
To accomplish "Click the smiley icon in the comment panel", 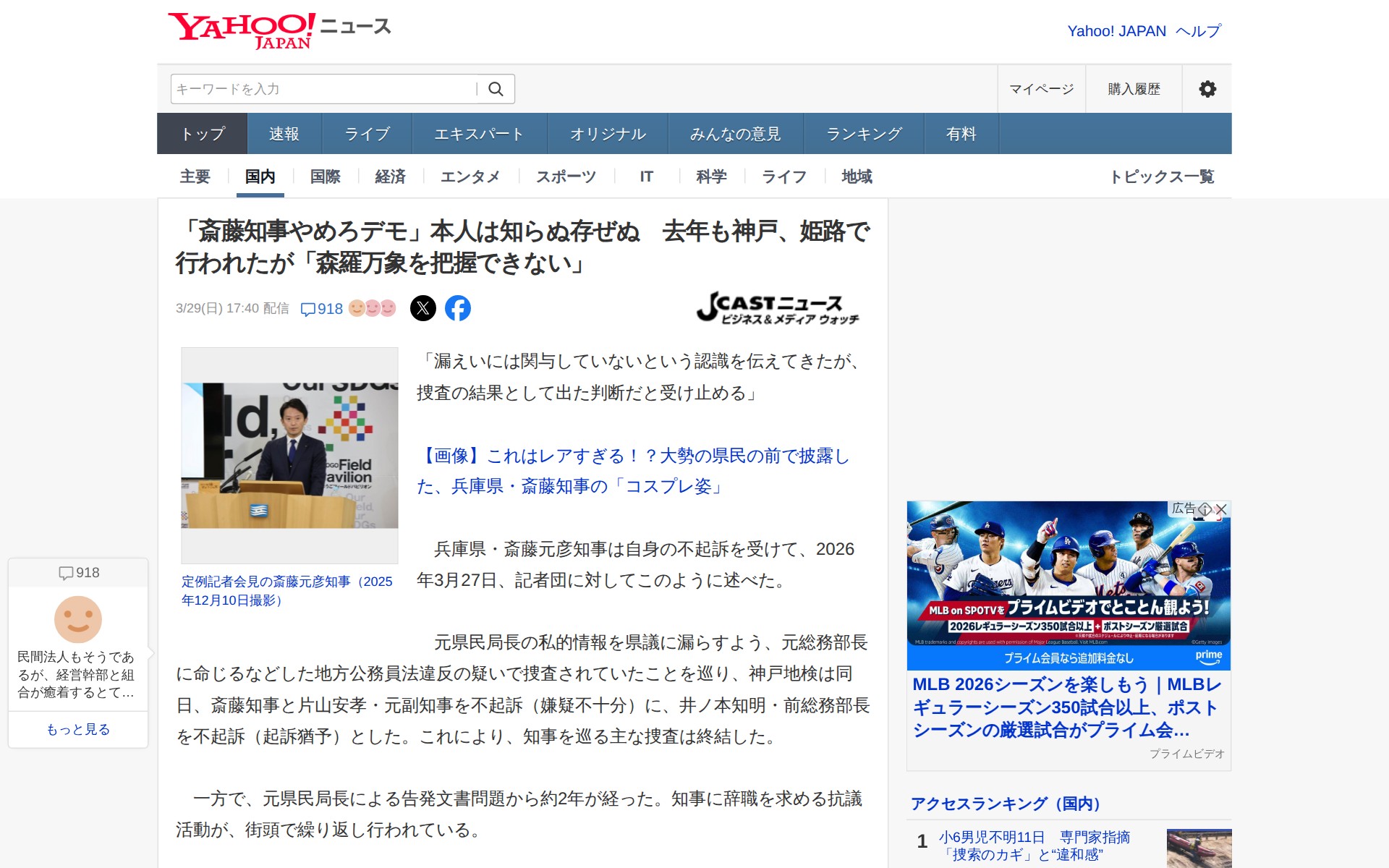I will click(77, 620).
